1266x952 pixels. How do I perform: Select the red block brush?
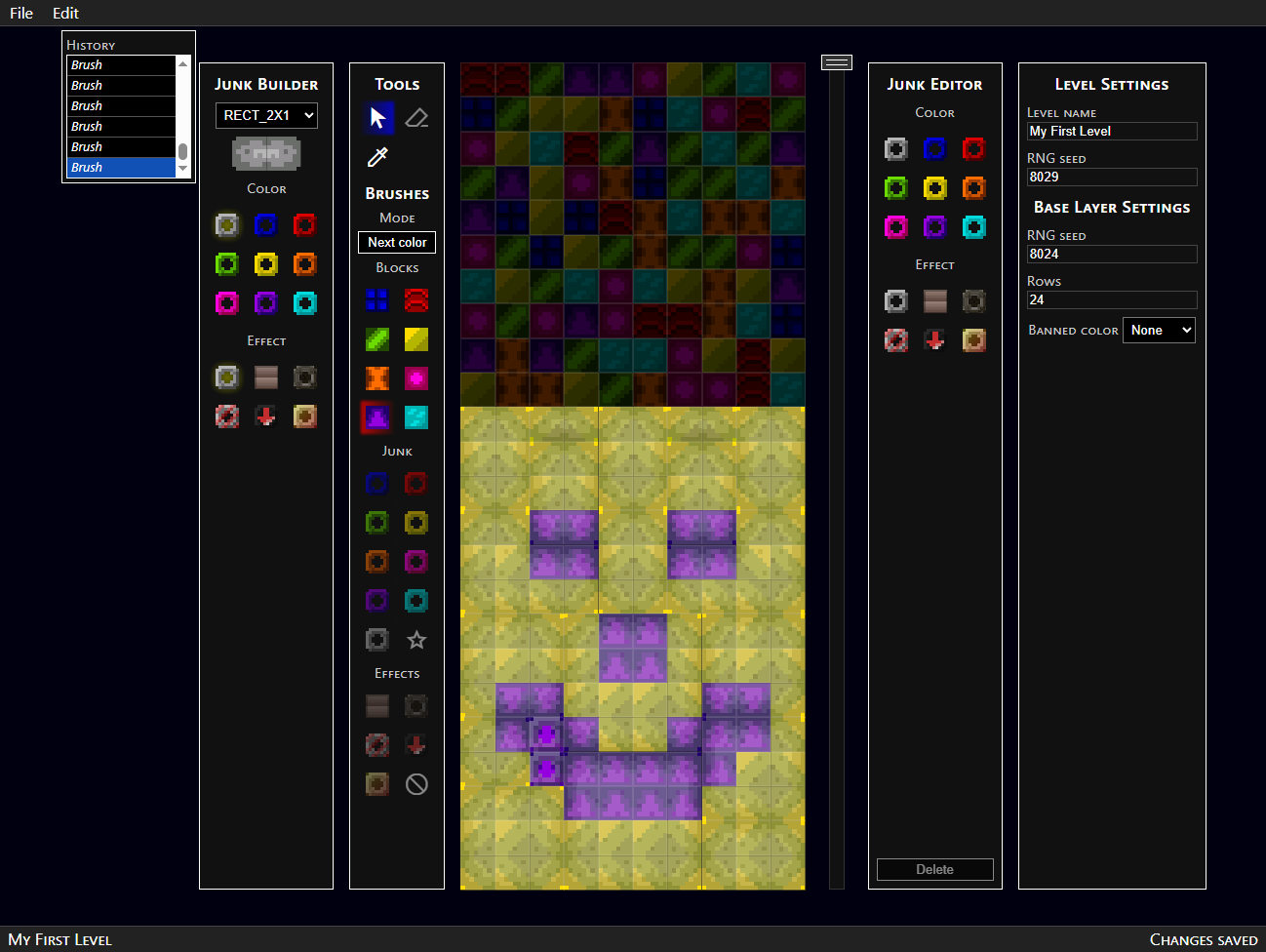(416, 299)
